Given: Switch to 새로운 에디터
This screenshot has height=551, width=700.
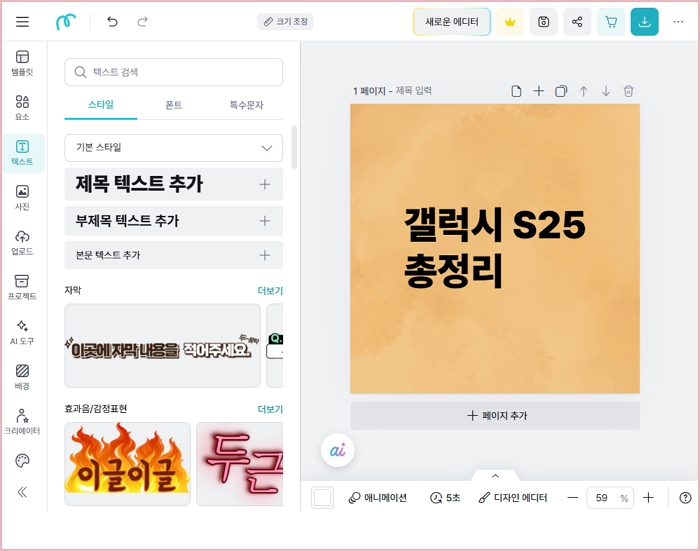Looking at the screenshot, I should pyautogui.click(x=452, y=21).
